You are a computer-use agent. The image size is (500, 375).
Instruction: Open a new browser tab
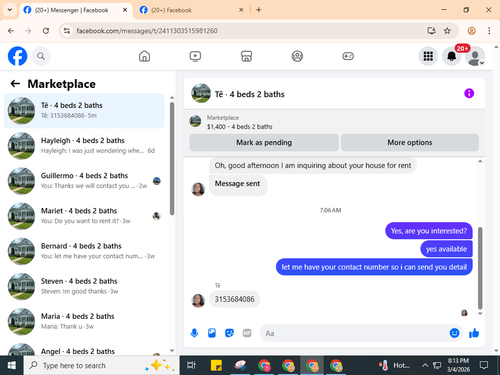[x=259, y=10]
